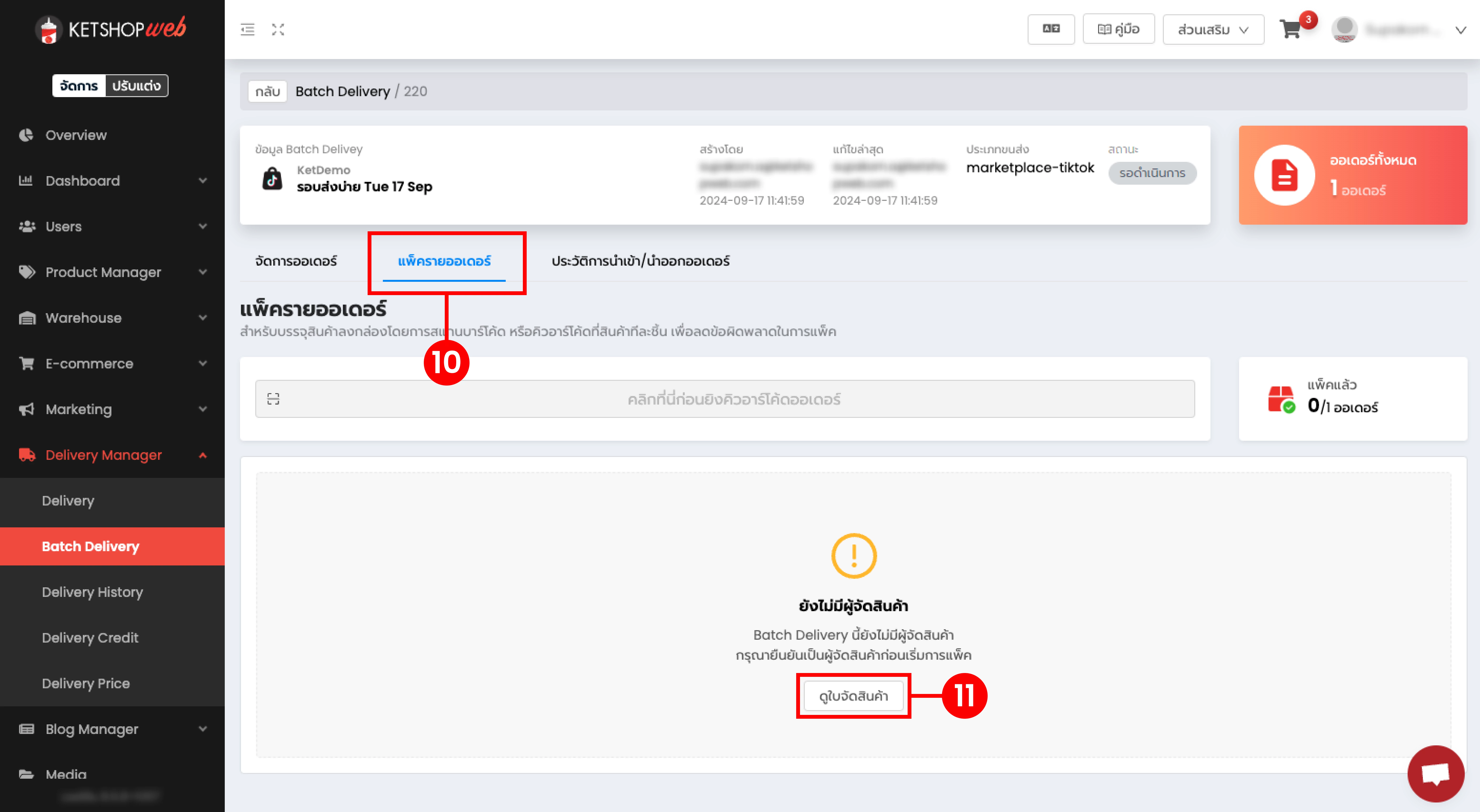Toggle the fullscreen expand icon
Image resolution: width=1480 pixels, height=812 pixels.
tap(278, 29)
